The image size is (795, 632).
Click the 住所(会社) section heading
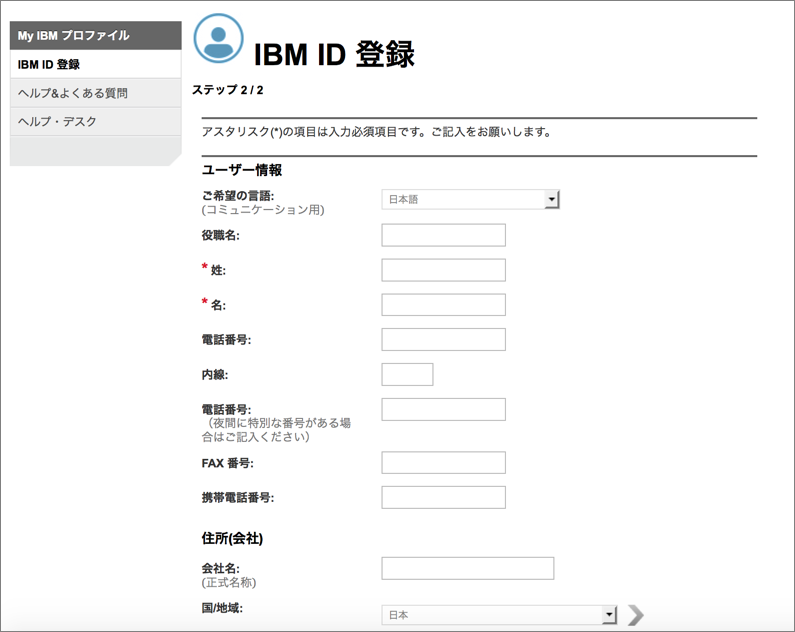pos(232,538)
